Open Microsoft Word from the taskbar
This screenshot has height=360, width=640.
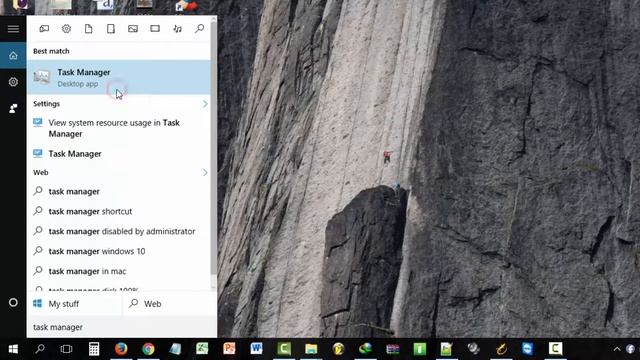tap(256, 349)
